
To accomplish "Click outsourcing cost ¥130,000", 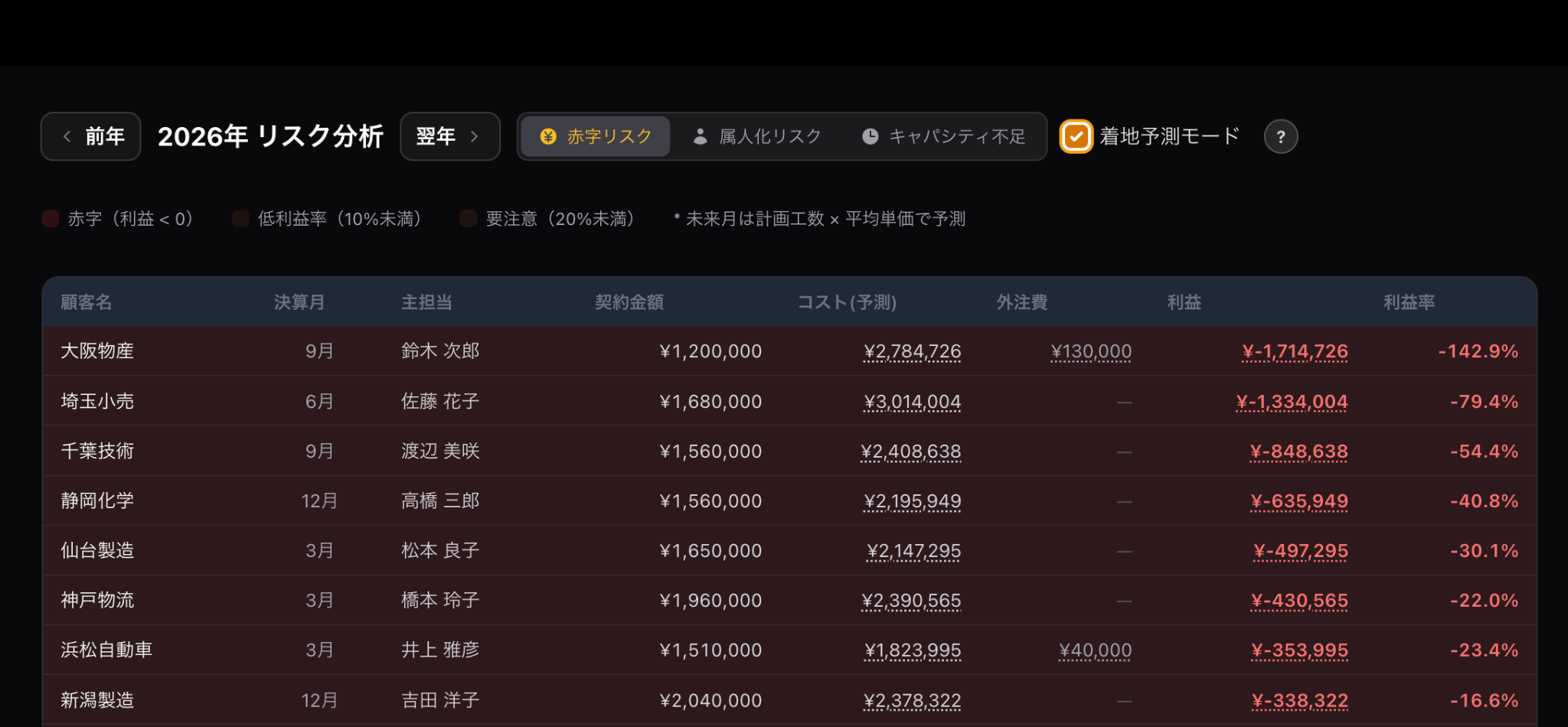I will click(x=1091, y=351).
